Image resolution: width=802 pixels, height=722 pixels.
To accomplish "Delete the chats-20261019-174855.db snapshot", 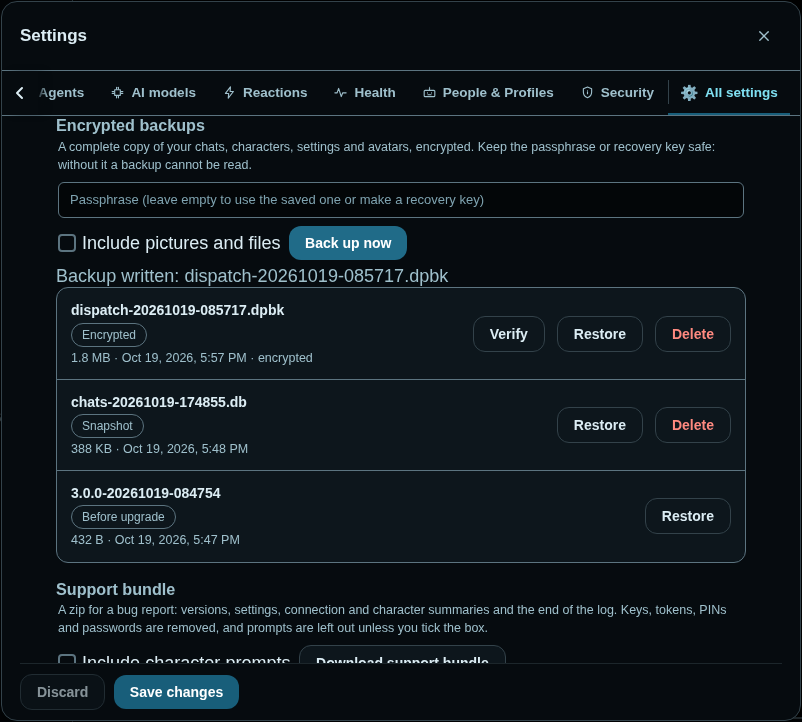I will (693, 425).
